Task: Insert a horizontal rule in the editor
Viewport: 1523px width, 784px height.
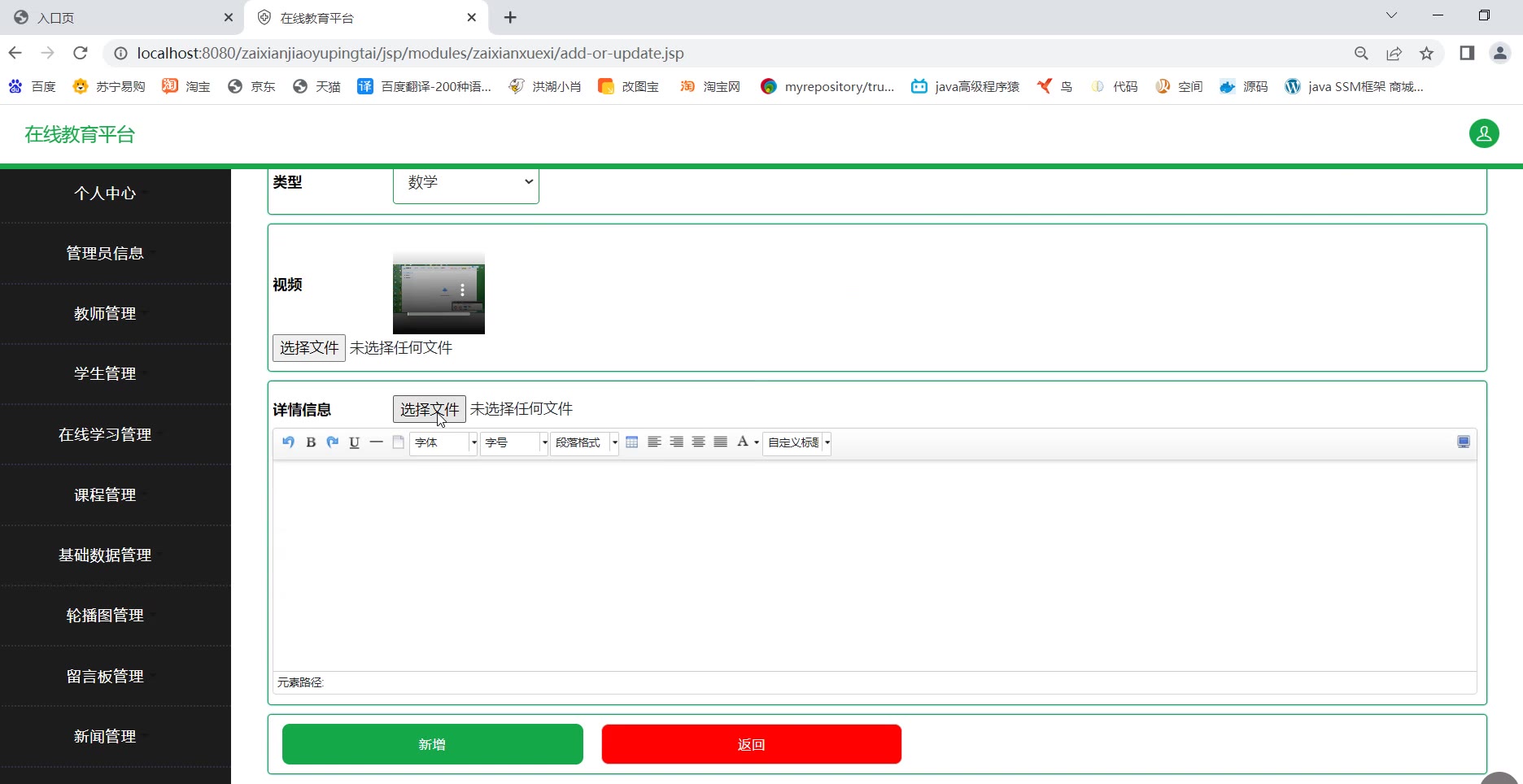Action: tap(376, 442)
